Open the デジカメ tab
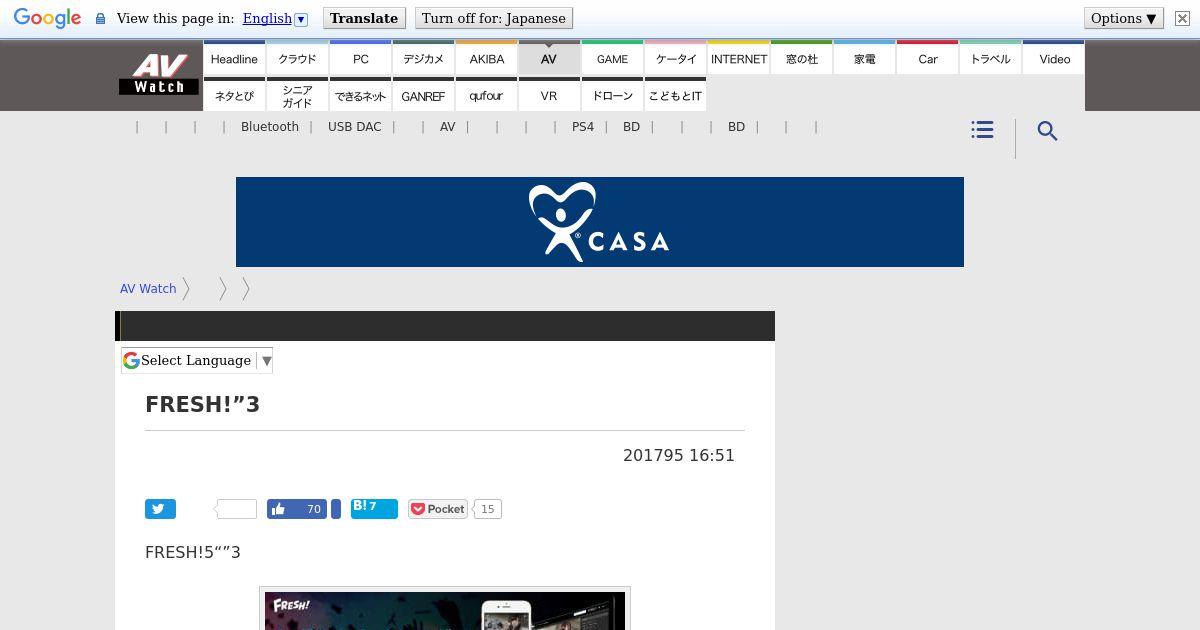The width and height of the screenshot is (1200, 630). click(423, 58)
